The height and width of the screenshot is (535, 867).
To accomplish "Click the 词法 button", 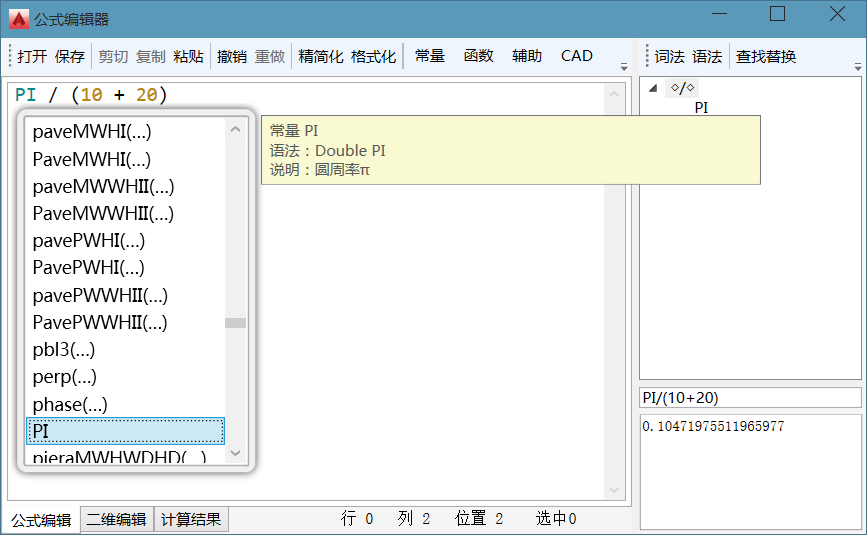I will [670, 56].
